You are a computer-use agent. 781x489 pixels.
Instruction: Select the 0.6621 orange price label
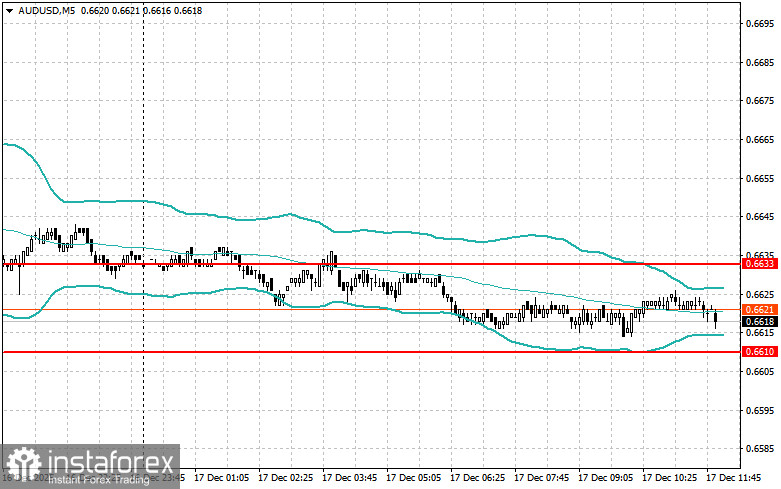coord(761,310)
